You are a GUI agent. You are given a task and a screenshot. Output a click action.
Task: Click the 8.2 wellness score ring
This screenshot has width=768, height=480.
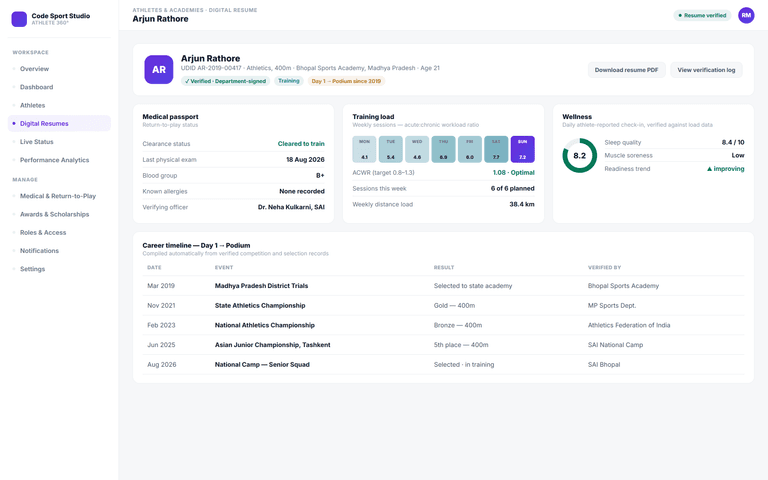click(579, 156)
